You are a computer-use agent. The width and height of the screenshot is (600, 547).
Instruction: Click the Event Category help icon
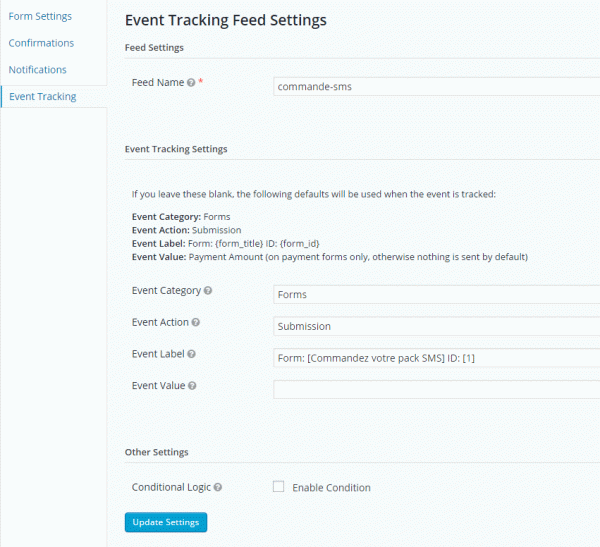(208, 291)
